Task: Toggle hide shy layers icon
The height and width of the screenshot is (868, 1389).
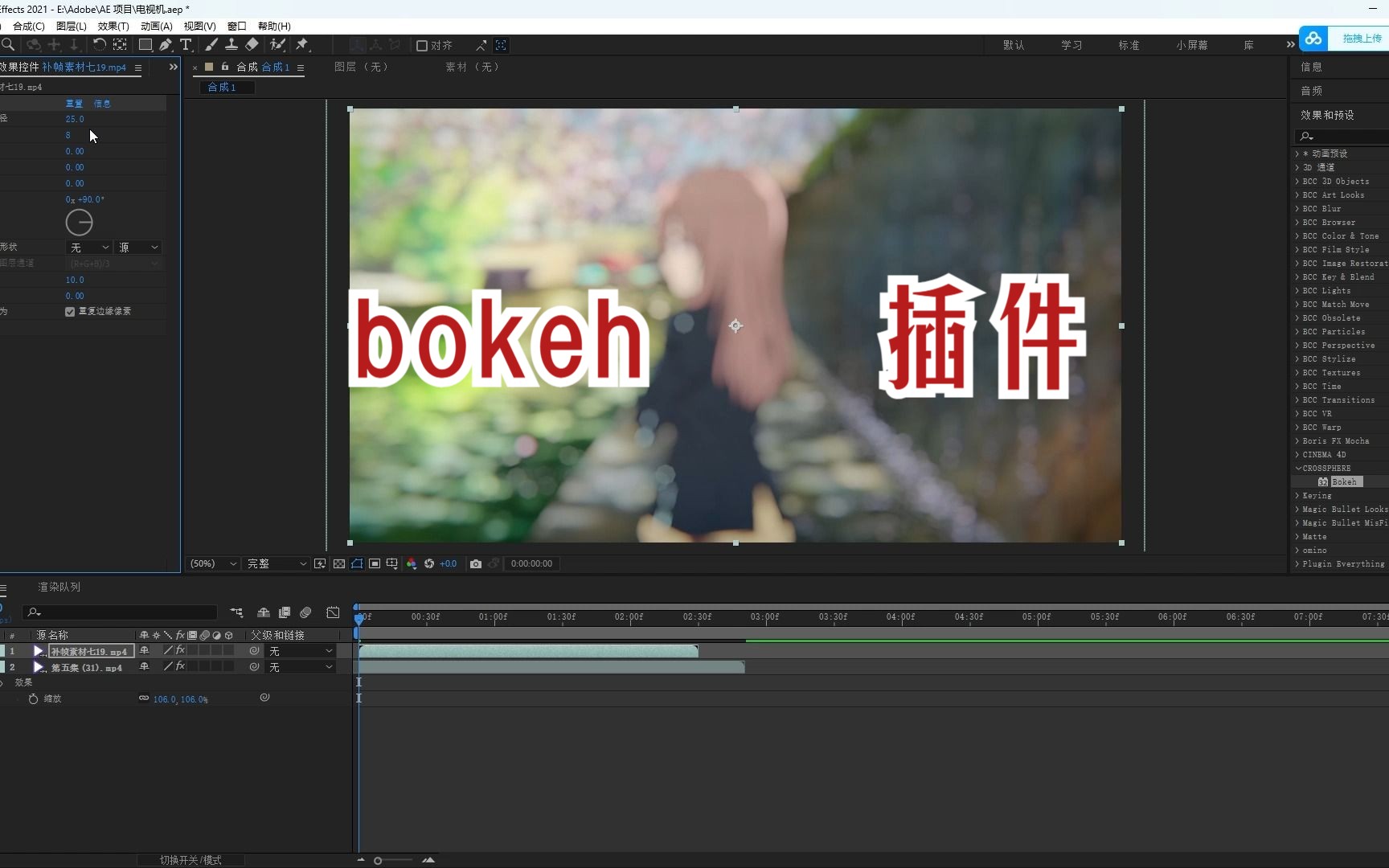Action: 263,612
